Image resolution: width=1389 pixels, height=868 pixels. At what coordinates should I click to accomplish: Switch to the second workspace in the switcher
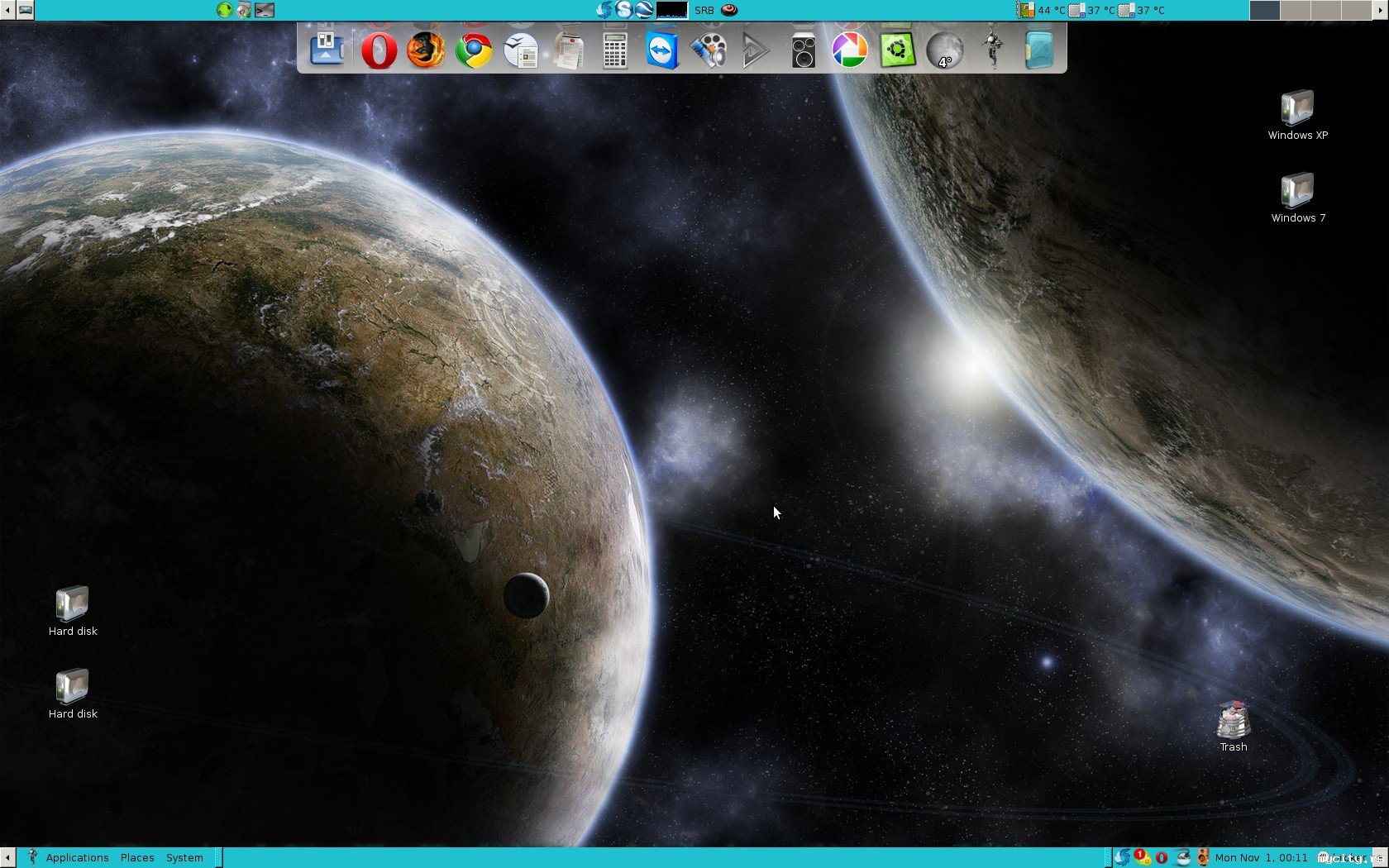click(x=1296, y=10)
